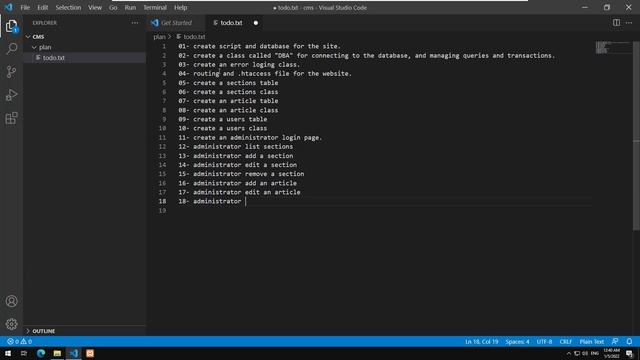The height and width of the screenshot is (360, 640).
Task: Open the Explorer view in activity bar
Action: click(11, 27)
